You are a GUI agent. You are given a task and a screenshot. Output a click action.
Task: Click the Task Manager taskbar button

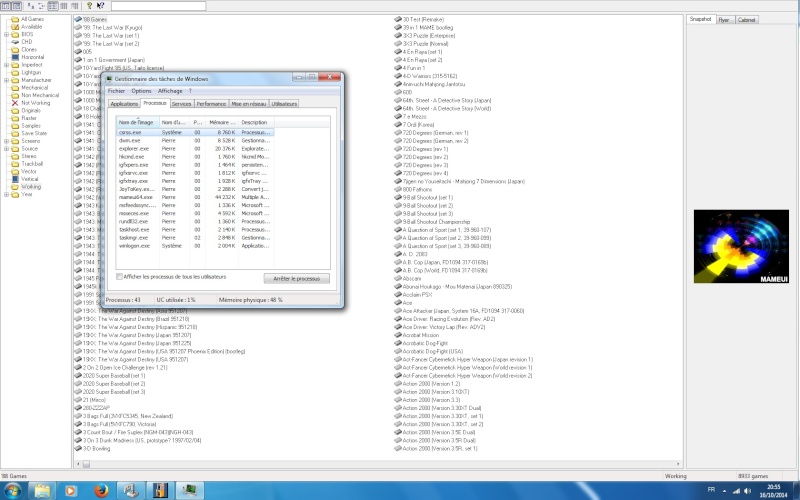tap(190, 491)
